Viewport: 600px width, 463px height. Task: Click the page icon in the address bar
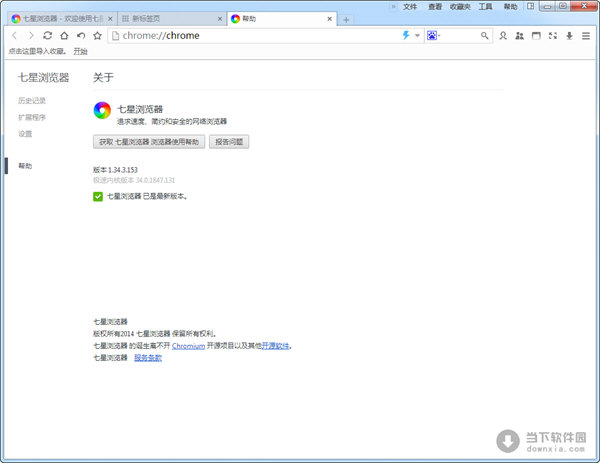(x=114, y=36)
